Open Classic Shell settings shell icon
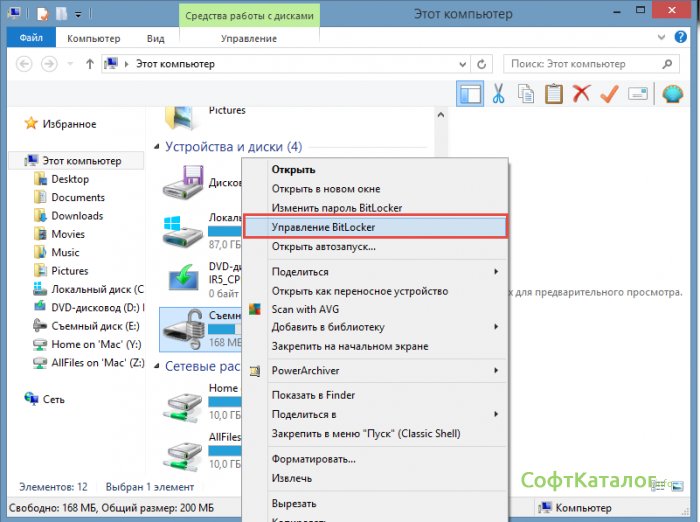Screen dimensions: 700x522 pyautogui.click(x=673, y=94)
